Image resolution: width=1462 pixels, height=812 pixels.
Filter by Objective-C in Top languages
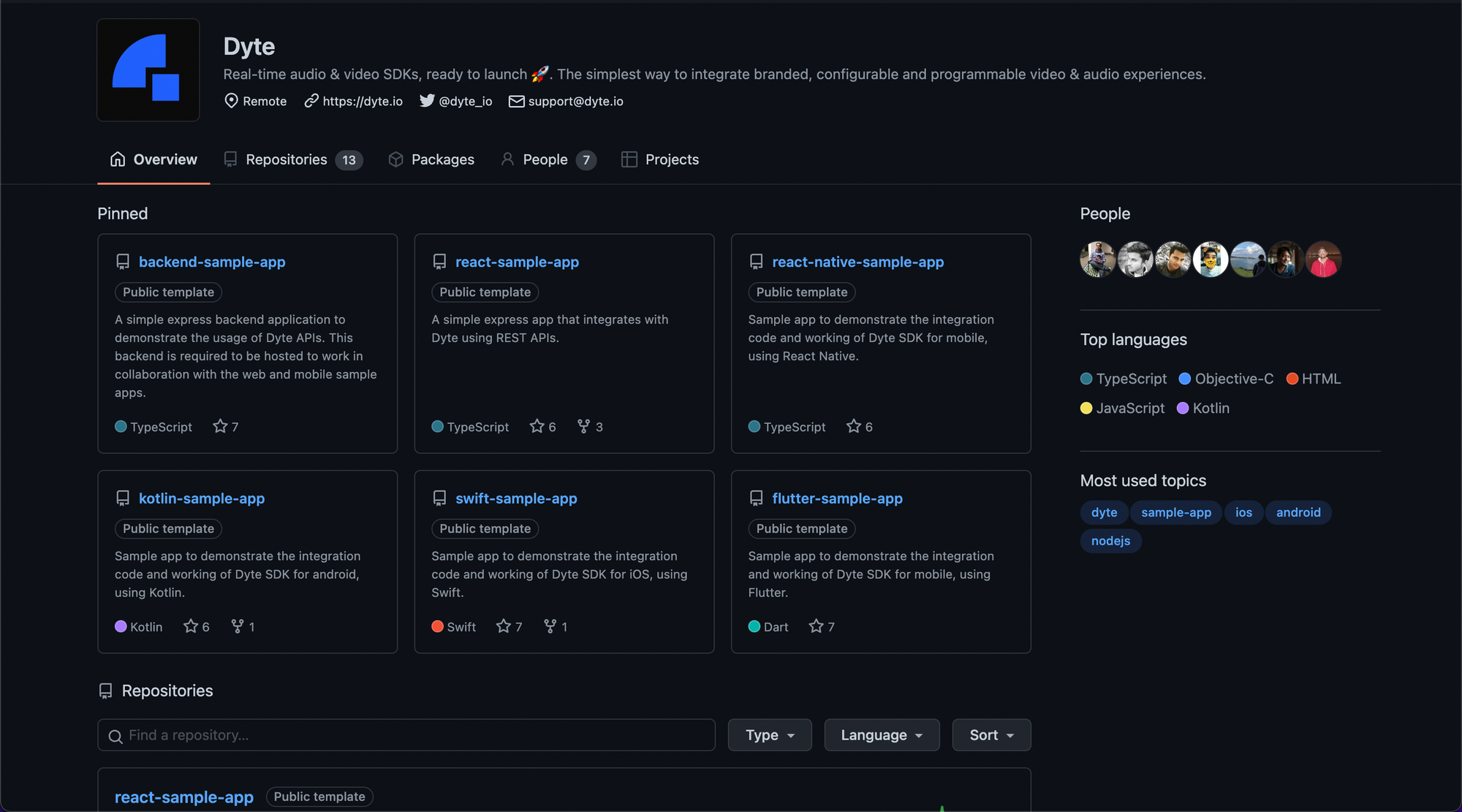click(x=1227, y=379)
